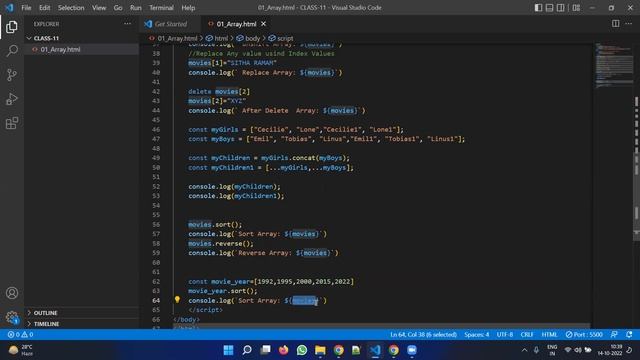The height and width of the screenshot is (360, 640).
Task: Click Ln 64, Col 38 status entry
Action: 423,334
